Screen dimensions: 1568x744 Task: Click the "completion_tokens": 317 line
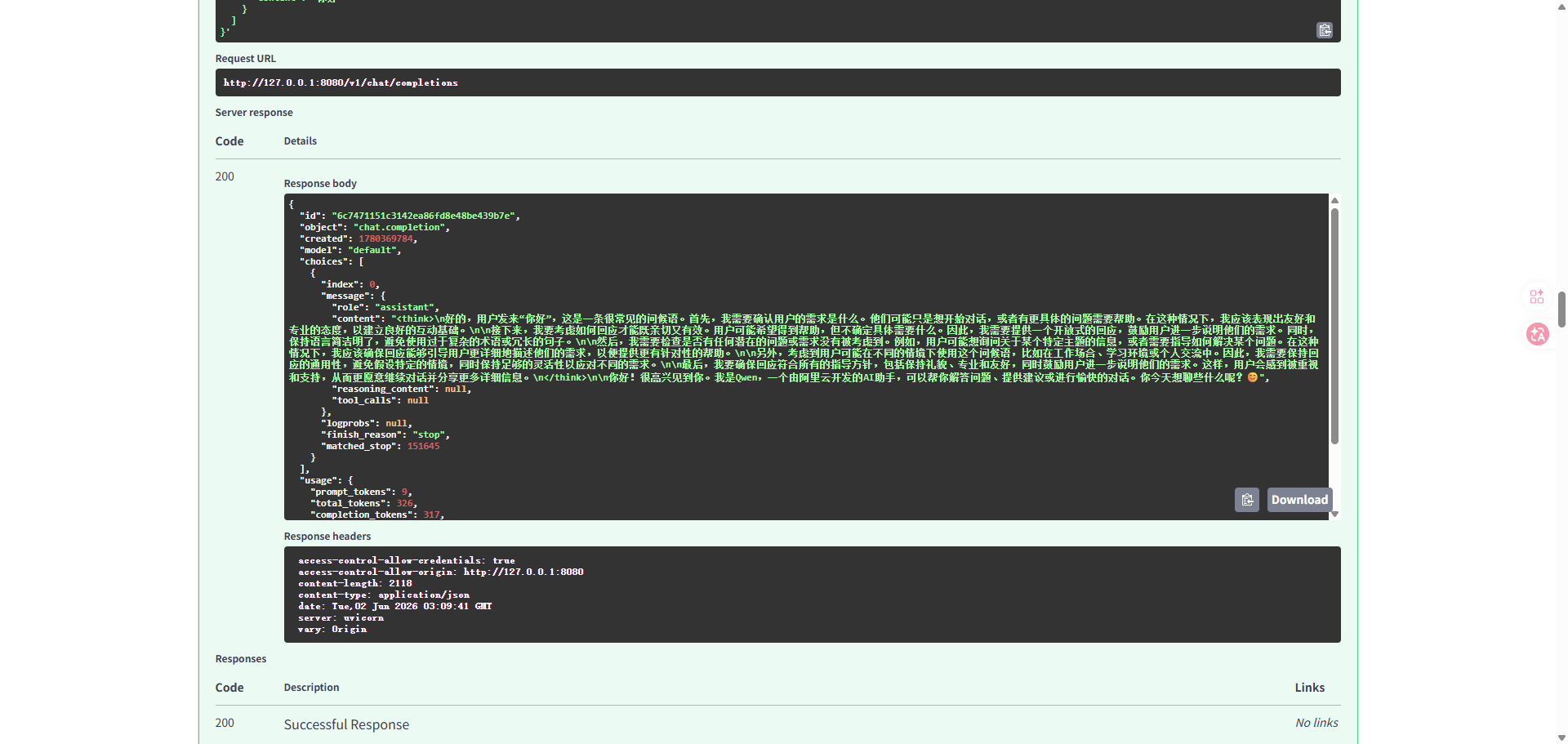[x=376, y=515]
